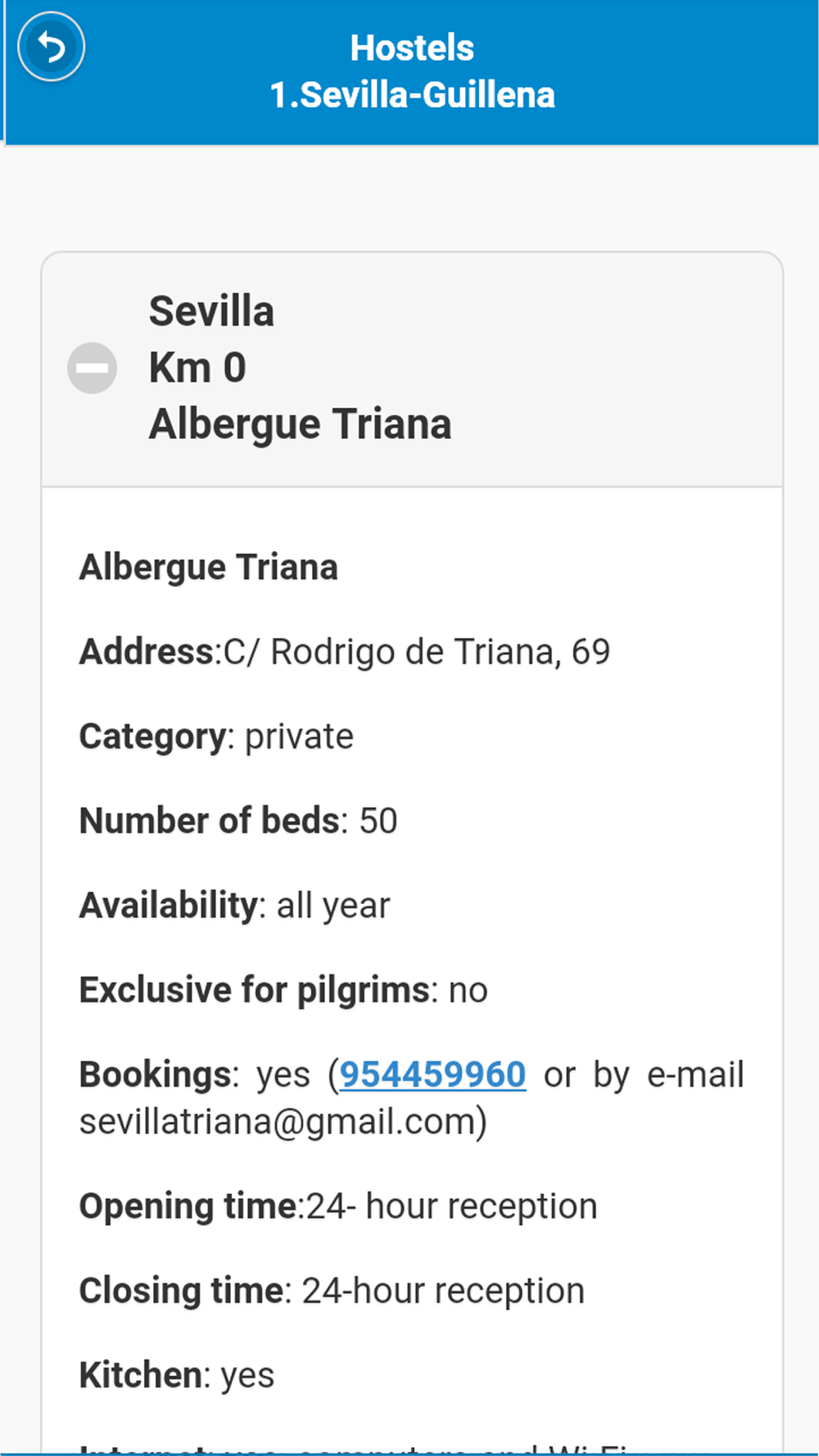Collapse the Albergue Triana section via minus icon

click(92, 368)
